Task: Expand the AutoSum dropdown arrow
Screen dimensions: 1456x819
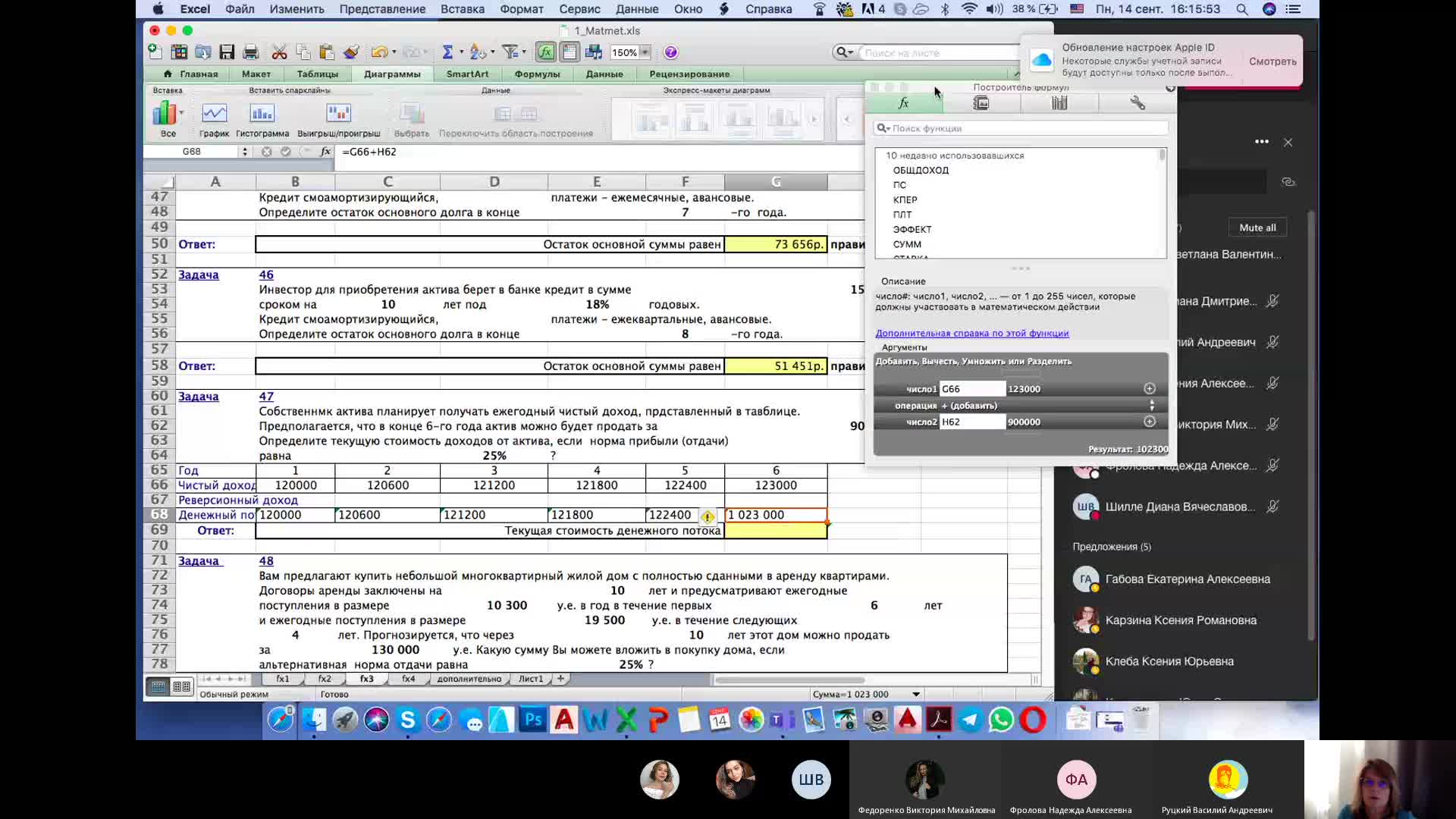Action: pyautogui.click(x=460, y=52)
